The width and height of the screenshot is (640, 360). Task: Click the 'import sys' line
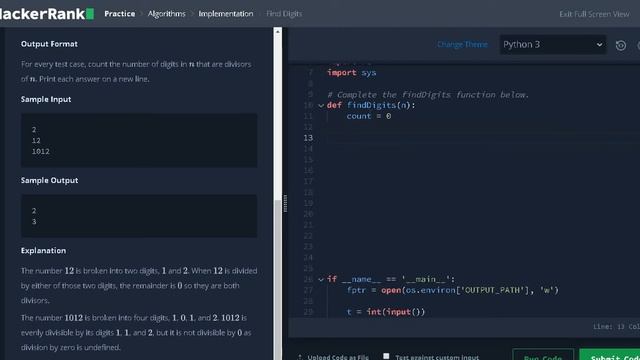pyautogui.click(x=351, y=73)
